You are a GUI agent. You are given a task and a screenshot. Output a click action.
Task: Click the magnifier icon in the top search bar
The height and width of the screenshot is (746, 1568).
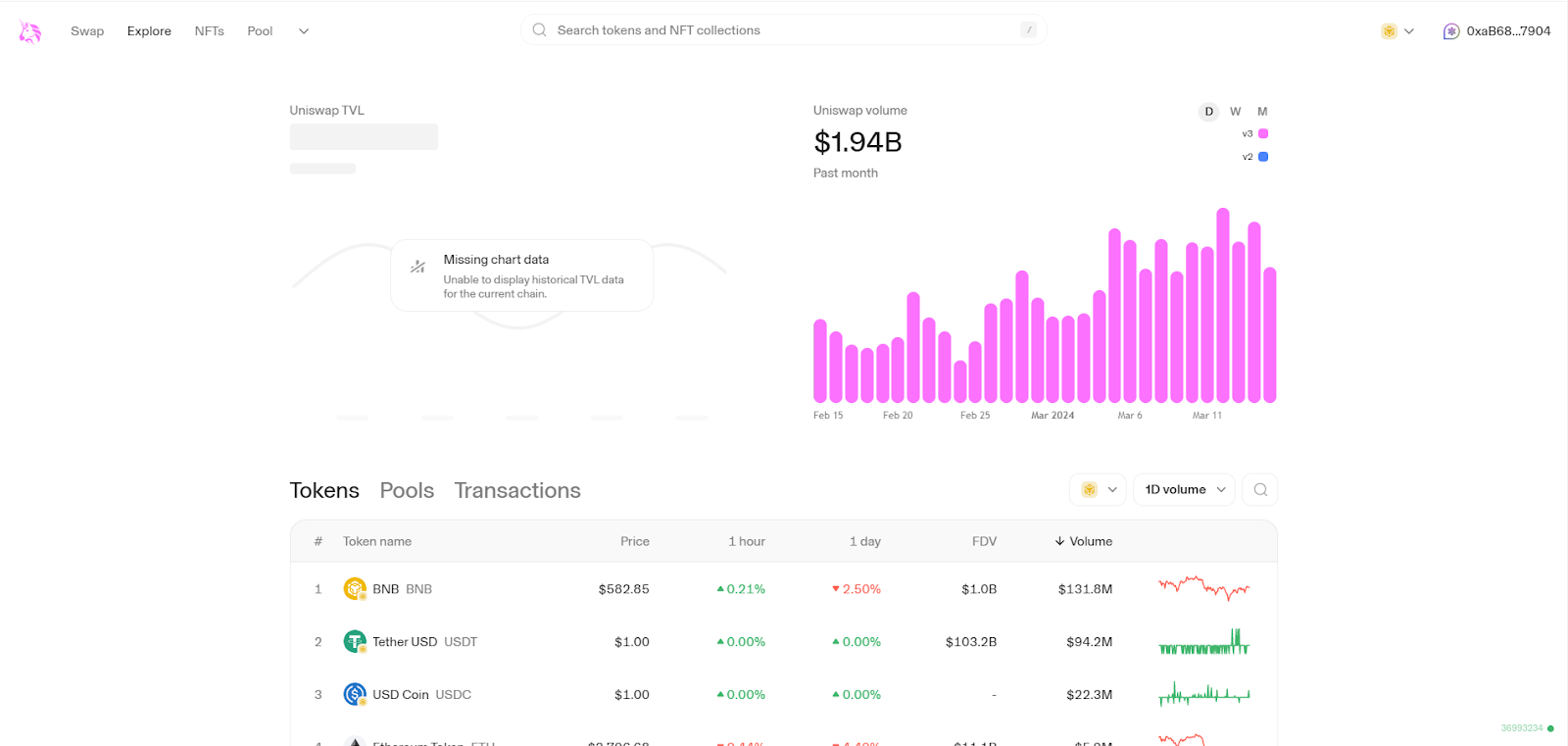tap(539, 30)
